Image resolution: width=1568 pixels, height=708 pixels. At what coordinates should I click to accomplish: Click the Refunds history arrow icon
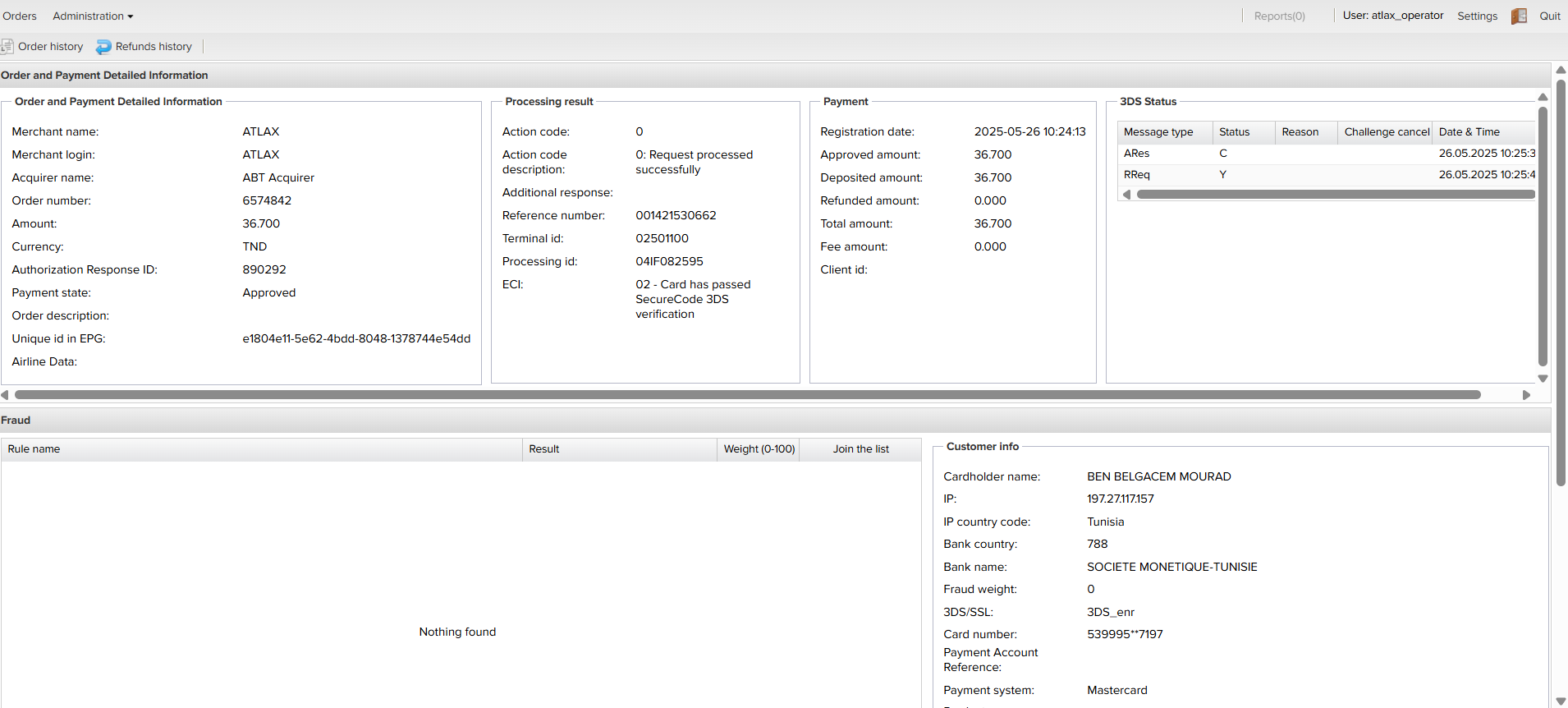103,47
